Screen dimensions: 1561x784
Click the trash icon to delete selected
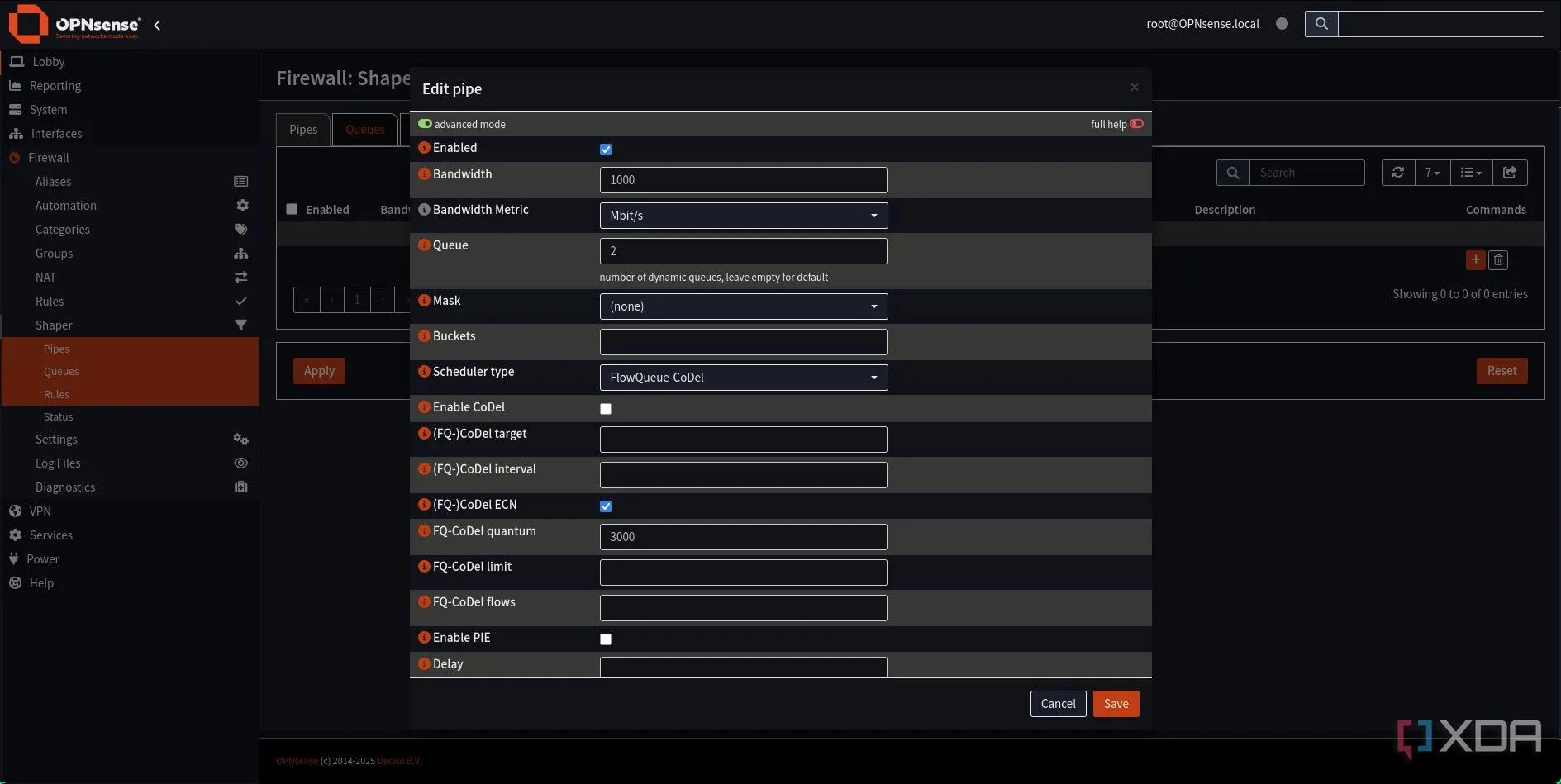click(1498, 260)
